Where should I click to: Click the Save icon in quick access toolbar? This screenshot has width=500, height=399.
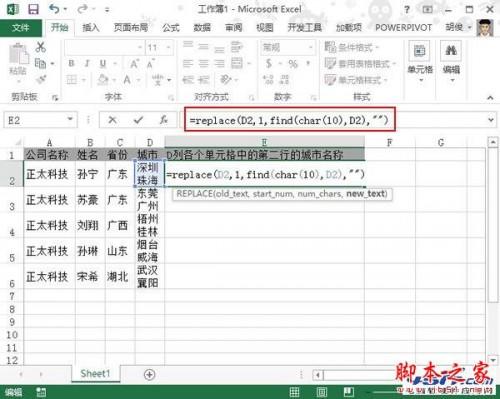point(33,9)
